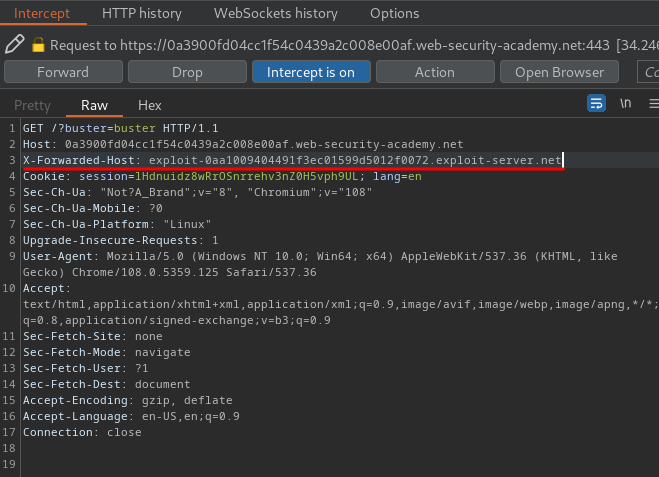Drop the intercepted request

187,72
